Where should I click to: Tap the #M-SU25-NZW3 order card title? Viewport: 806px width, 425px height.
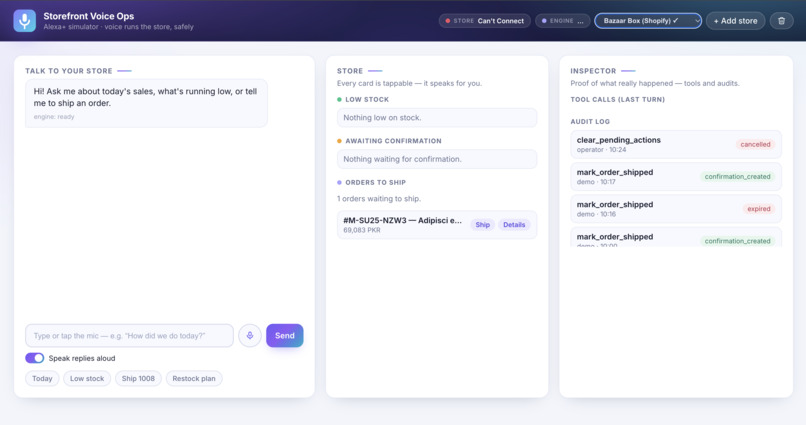click(x=402, y=220)
